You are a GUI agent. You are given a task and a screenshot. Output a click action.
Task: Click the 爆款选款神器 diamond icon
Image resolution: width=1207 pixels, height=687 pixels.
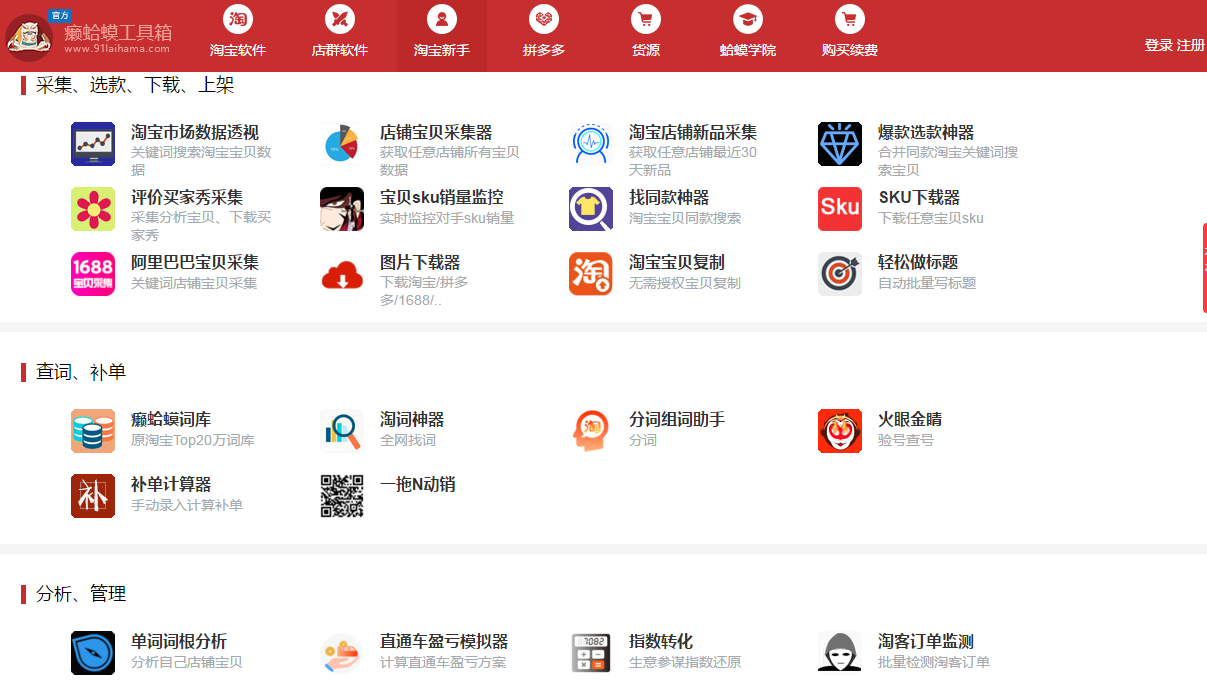(x=840, y=144)
